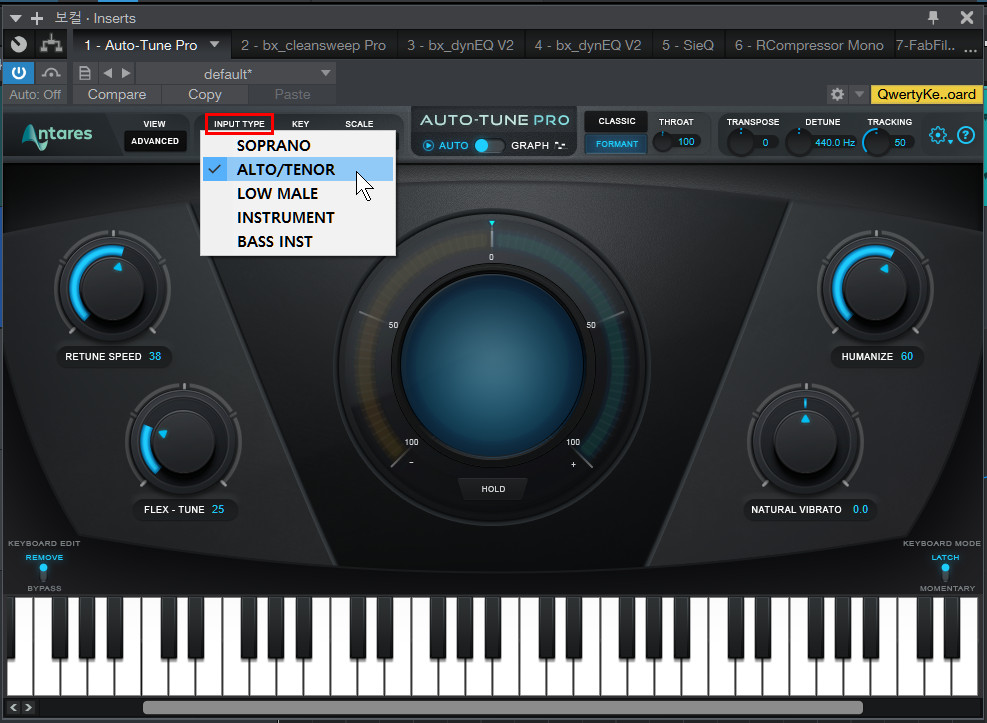Open the host gear settings icon
The width and height of the screenshot is (987, 723).
coord(837,94)
